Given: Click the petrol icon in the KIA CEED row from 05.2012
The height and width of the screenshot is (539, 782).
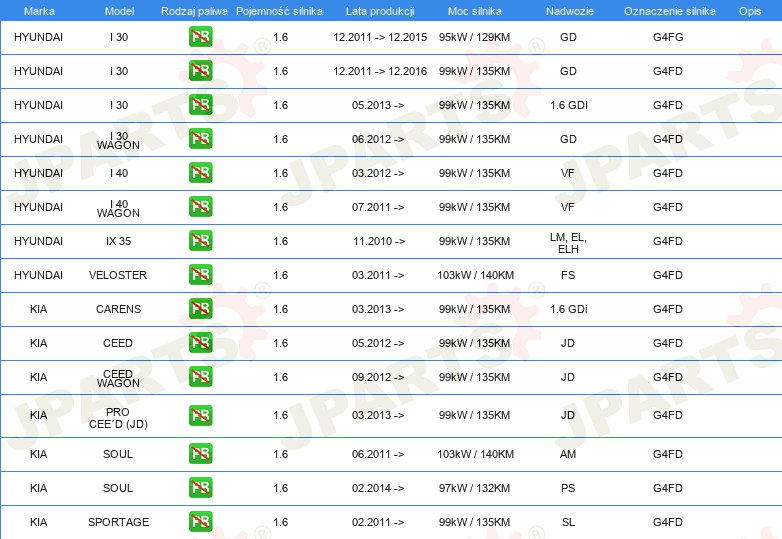Looking at the screenshot, I should [x=200, y=342].
